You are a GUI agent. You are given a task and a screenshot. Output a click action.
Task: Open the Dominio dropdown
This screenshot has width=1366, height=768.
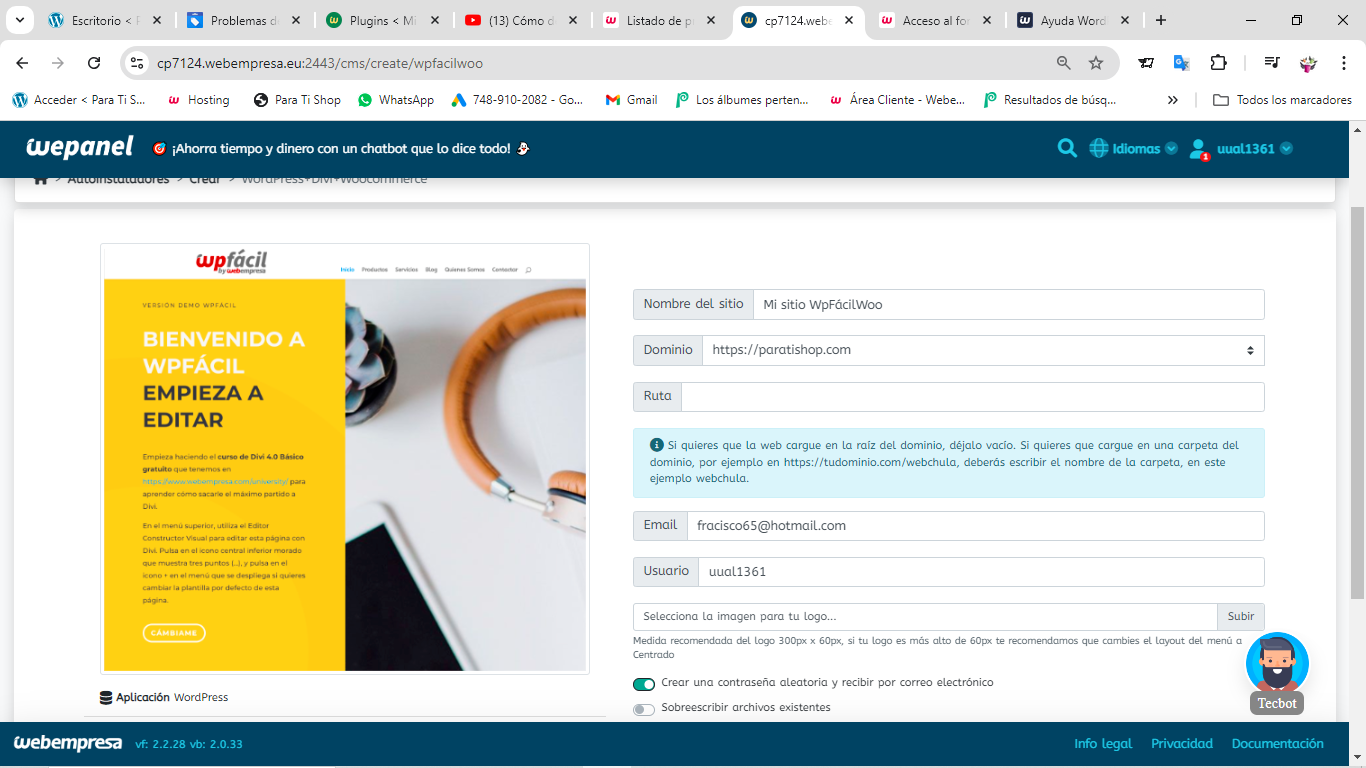coord(983,350)
